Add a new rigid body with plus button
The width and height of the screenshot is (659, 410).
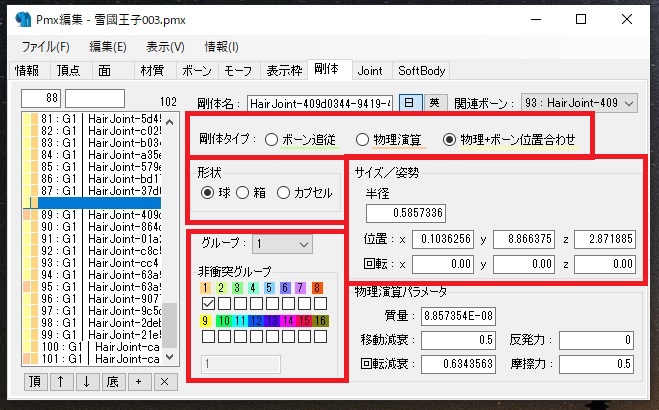[139, 381]
